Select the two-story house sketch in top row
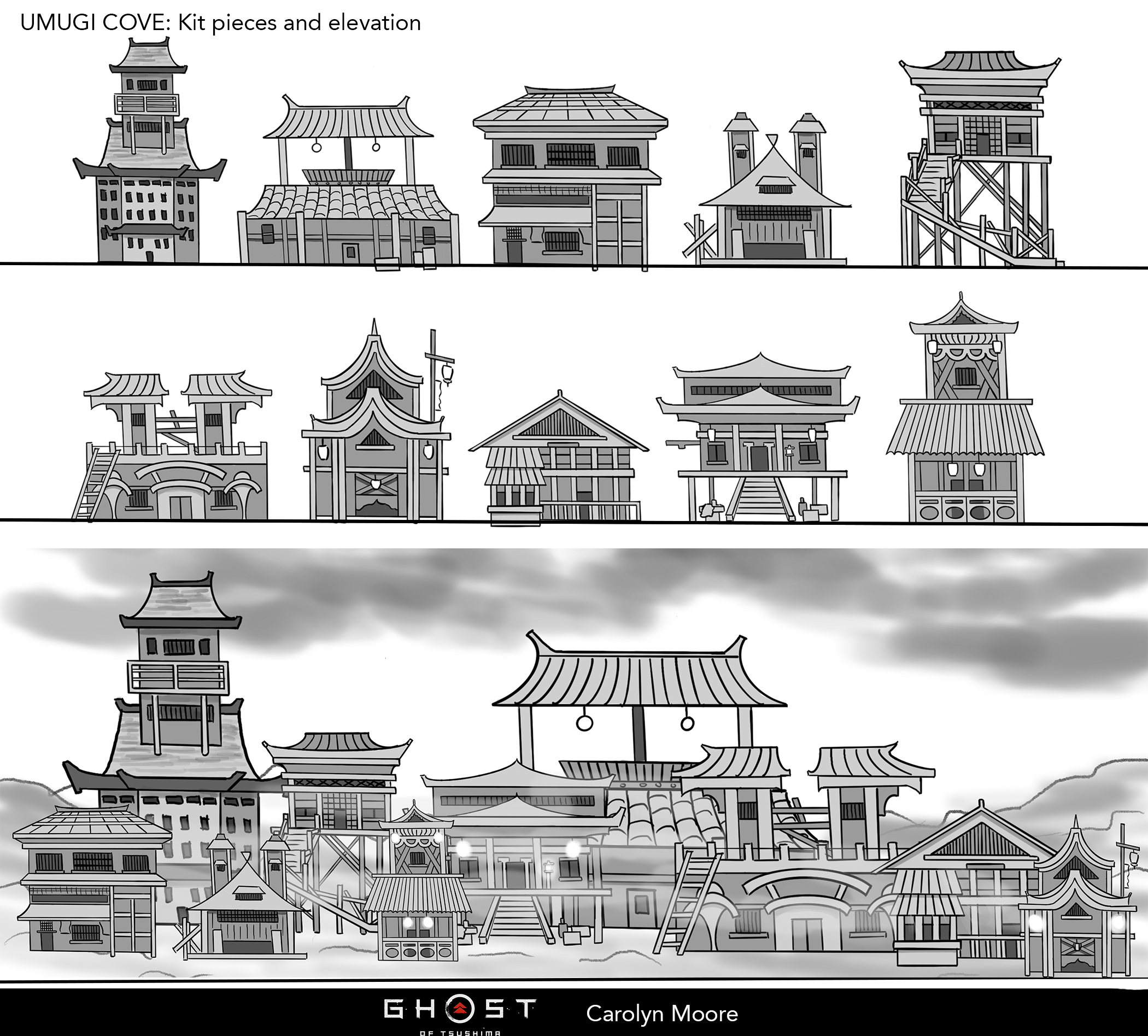The width and height of the screenshot is (1148, 1036). pos(570,178)
